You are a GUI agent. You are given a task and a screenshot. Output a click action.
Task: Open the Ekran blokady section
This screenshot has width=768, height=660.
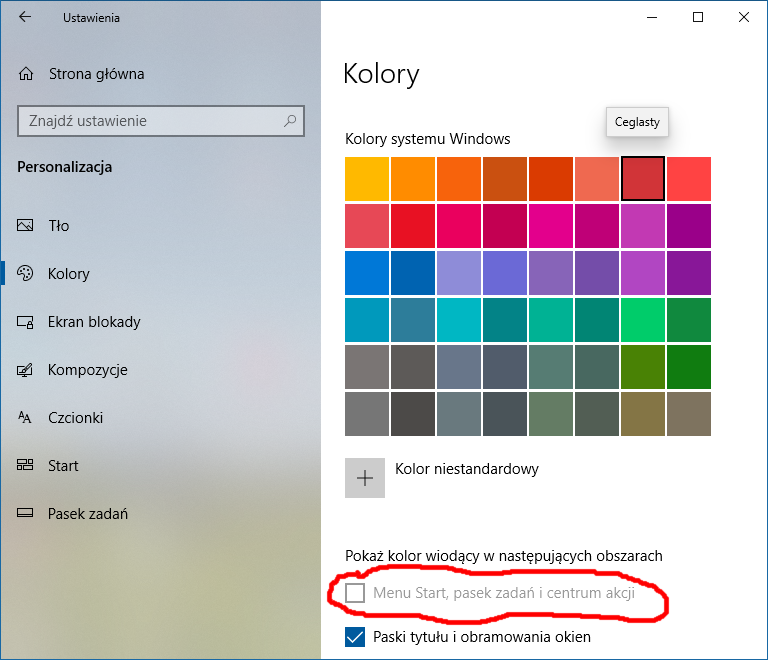point(94,322)
